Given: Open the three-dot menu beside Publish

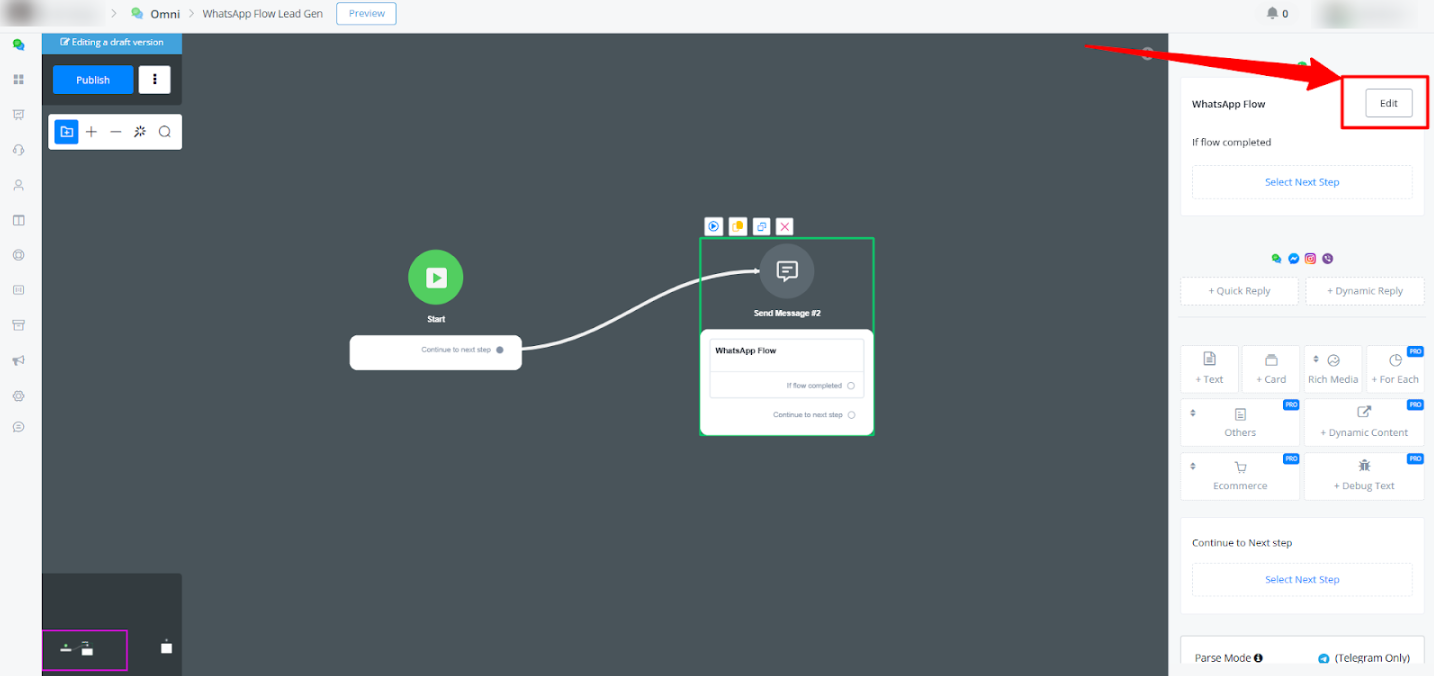Looking at the screenshot, I should coord(154,80).
